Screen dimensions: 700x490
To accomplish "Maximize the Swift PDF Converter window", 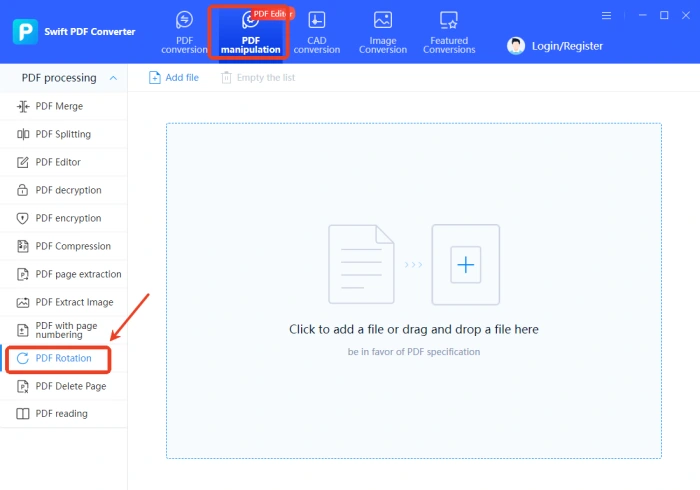I will [664, 15].
